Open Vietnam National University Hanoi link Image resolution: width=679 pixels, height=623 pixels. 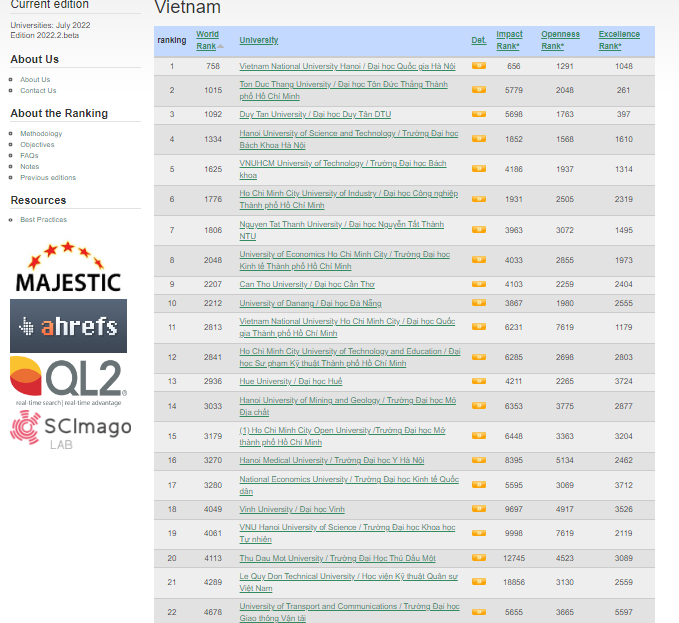point(347,66)
